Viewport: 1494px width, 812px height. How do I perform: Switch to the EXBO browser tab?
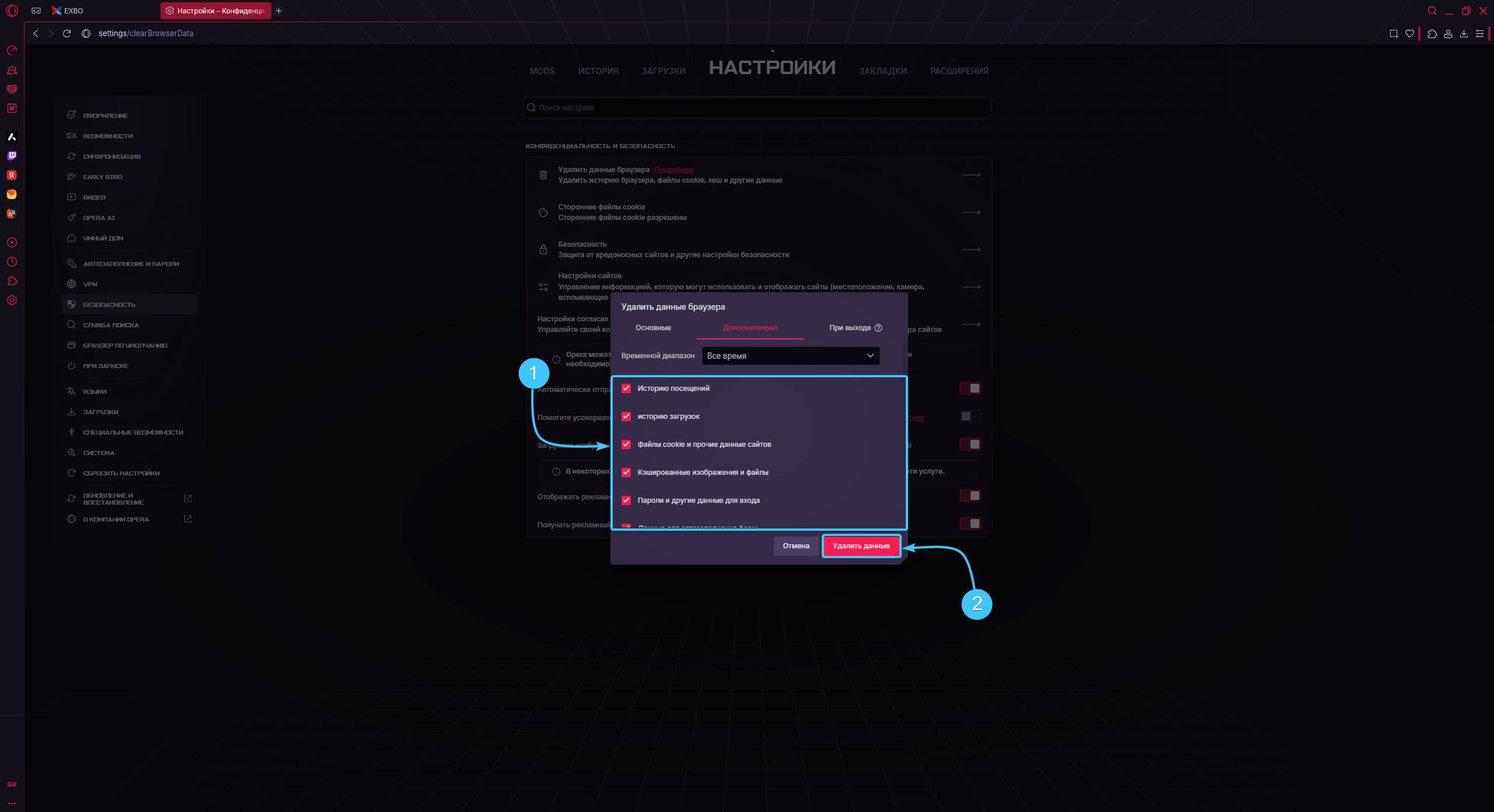(68, 11)
